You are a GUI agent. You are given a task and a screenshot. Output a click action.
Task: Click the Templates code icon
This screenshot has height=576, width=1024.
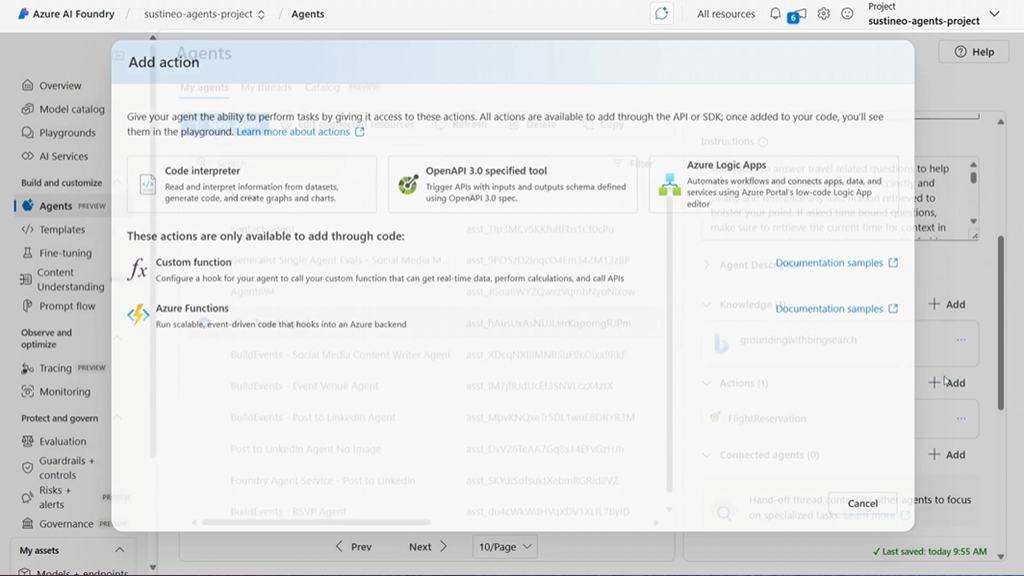click(27, 229)
